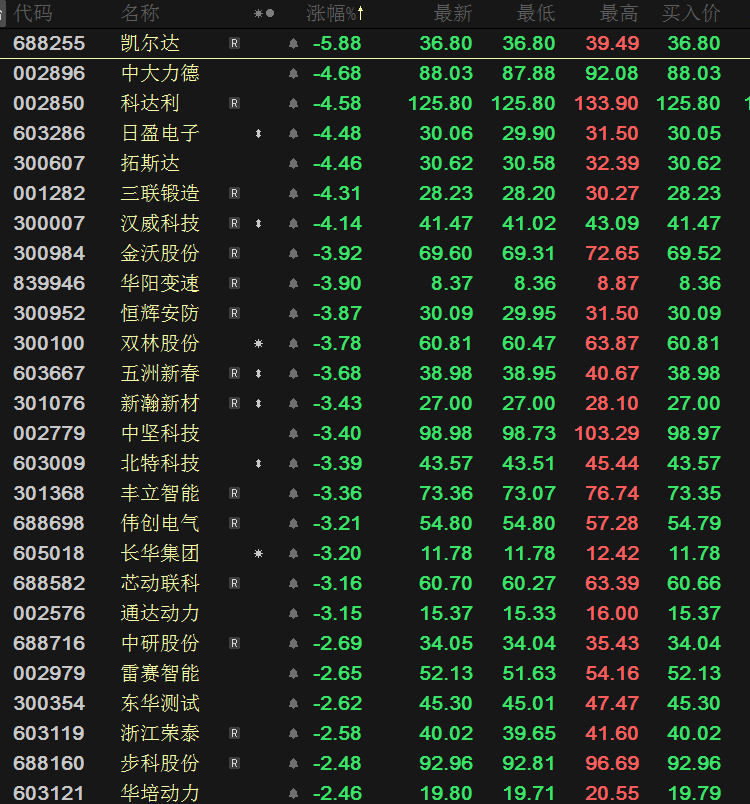This screenshot has width=750, height=804.
Task: Click the bell icon on 华阳变速 row
Action: point(293,284)
